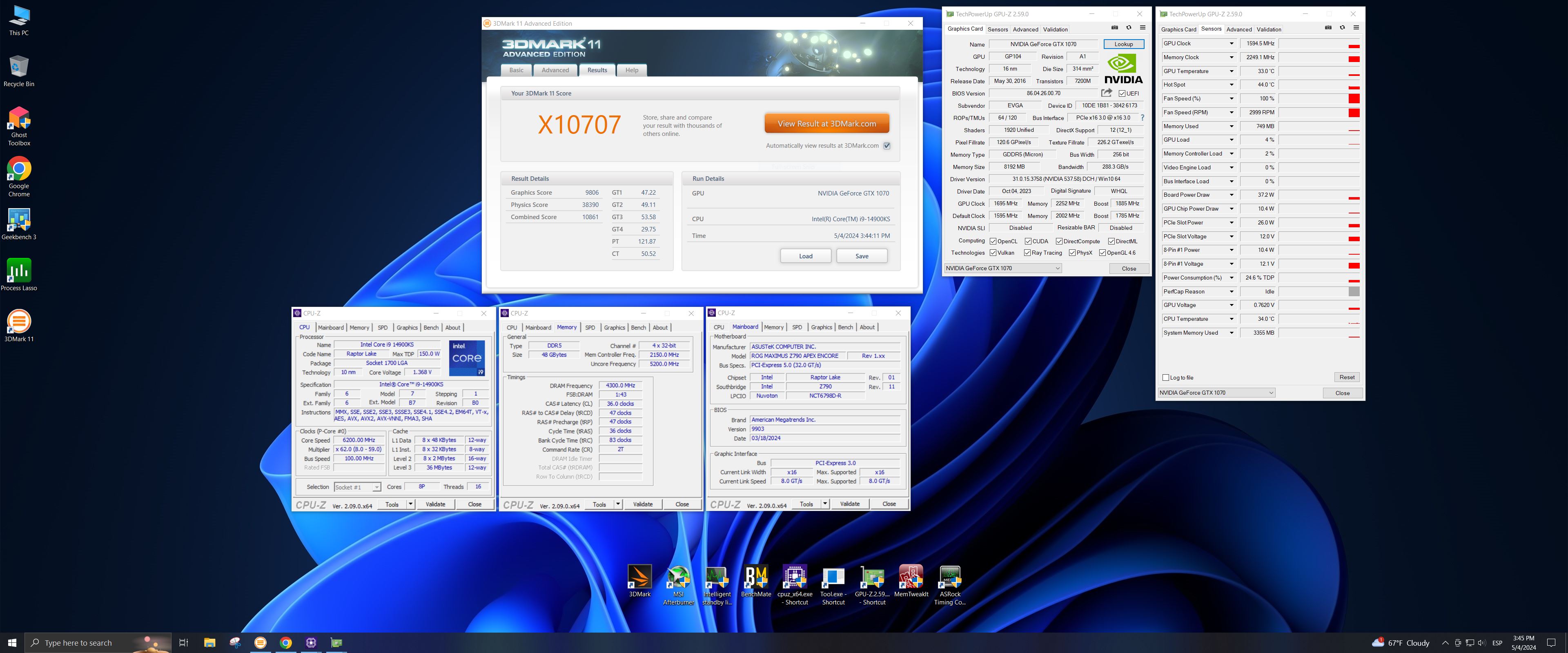Click Validate in CPU-Z Mainboard window

coord(850,504)
